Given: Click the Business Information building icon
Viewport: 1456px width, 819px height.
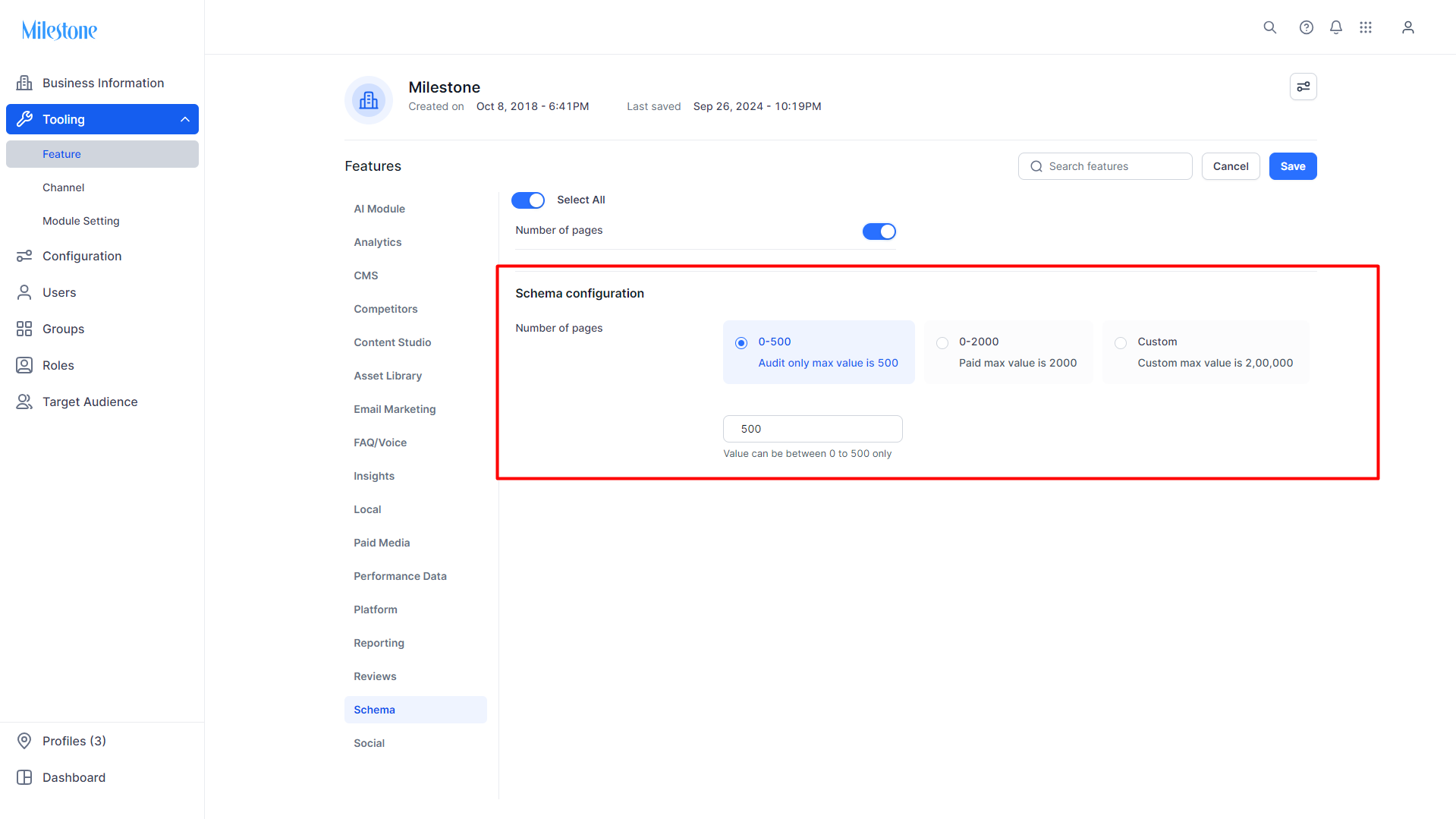Looking at the screenshot, I should [x=24, y=83].
